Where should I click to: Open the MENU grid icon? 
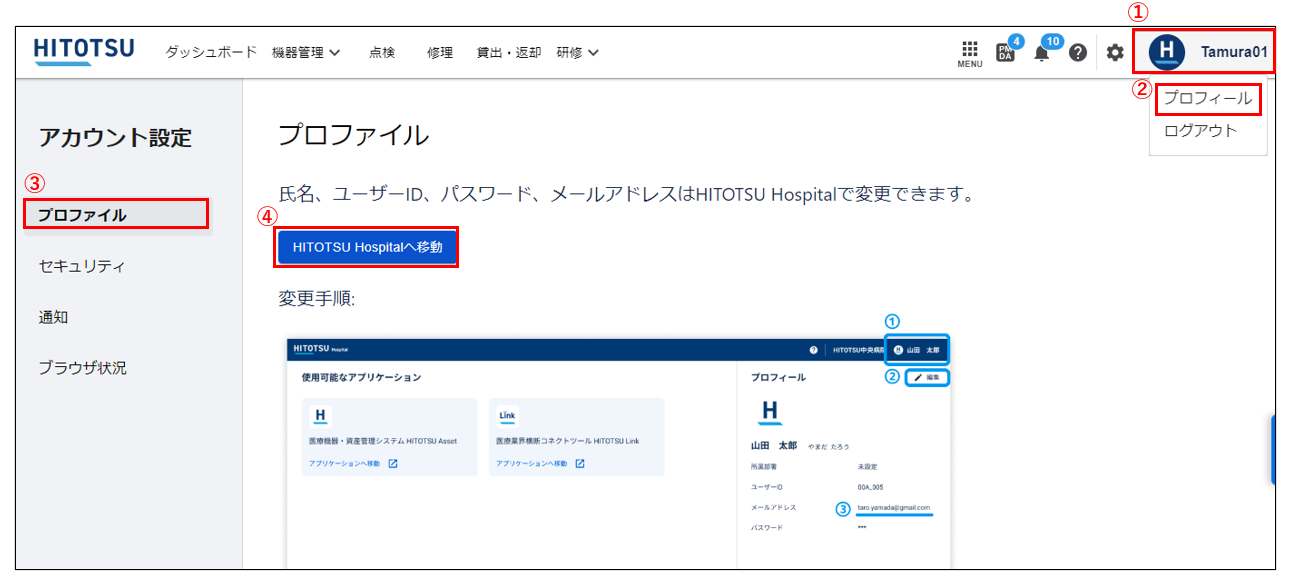click(x=969, y=53)
